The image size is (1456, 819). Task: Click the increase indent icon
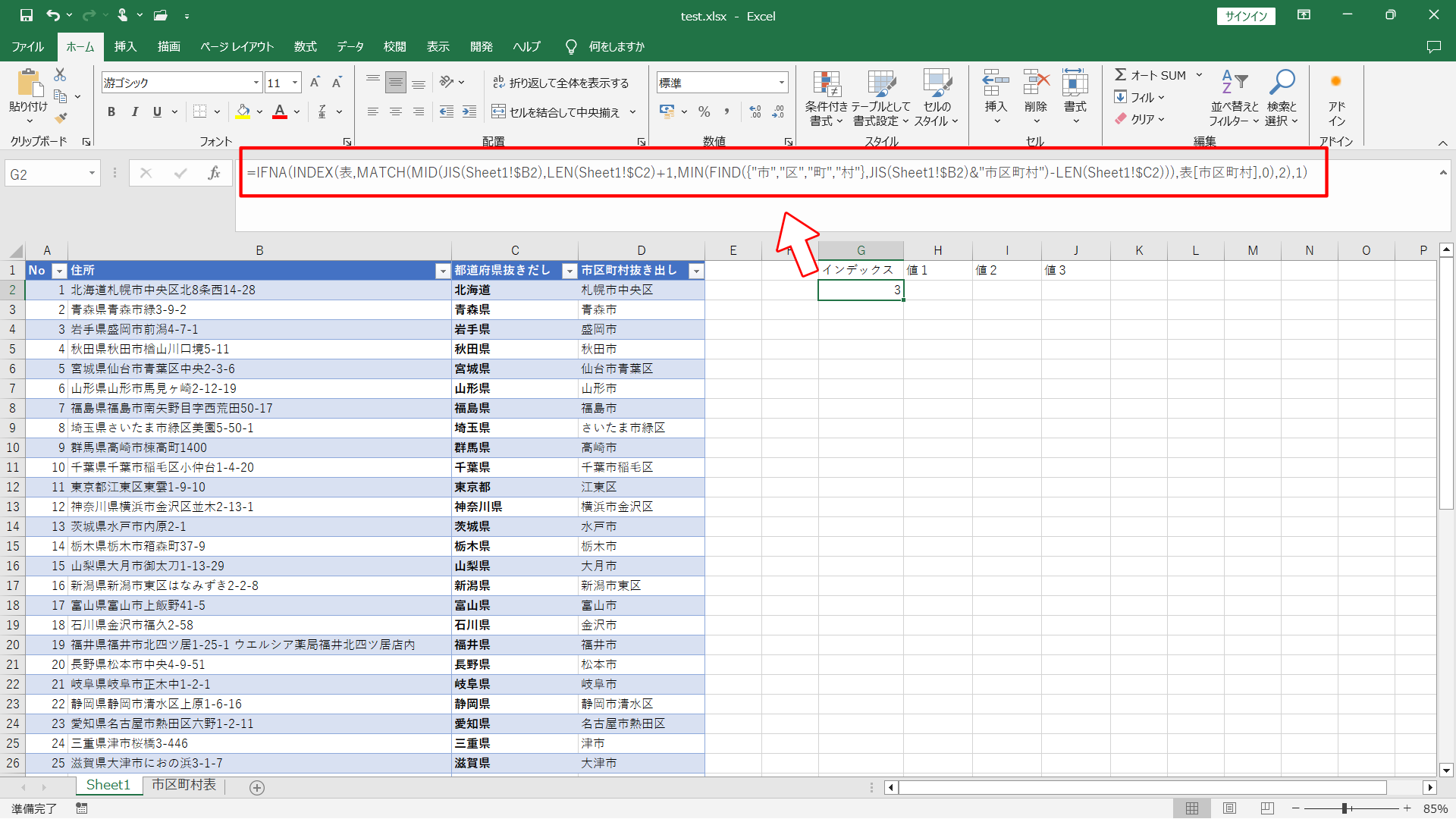pyautogui.click(x=469, y=112)
